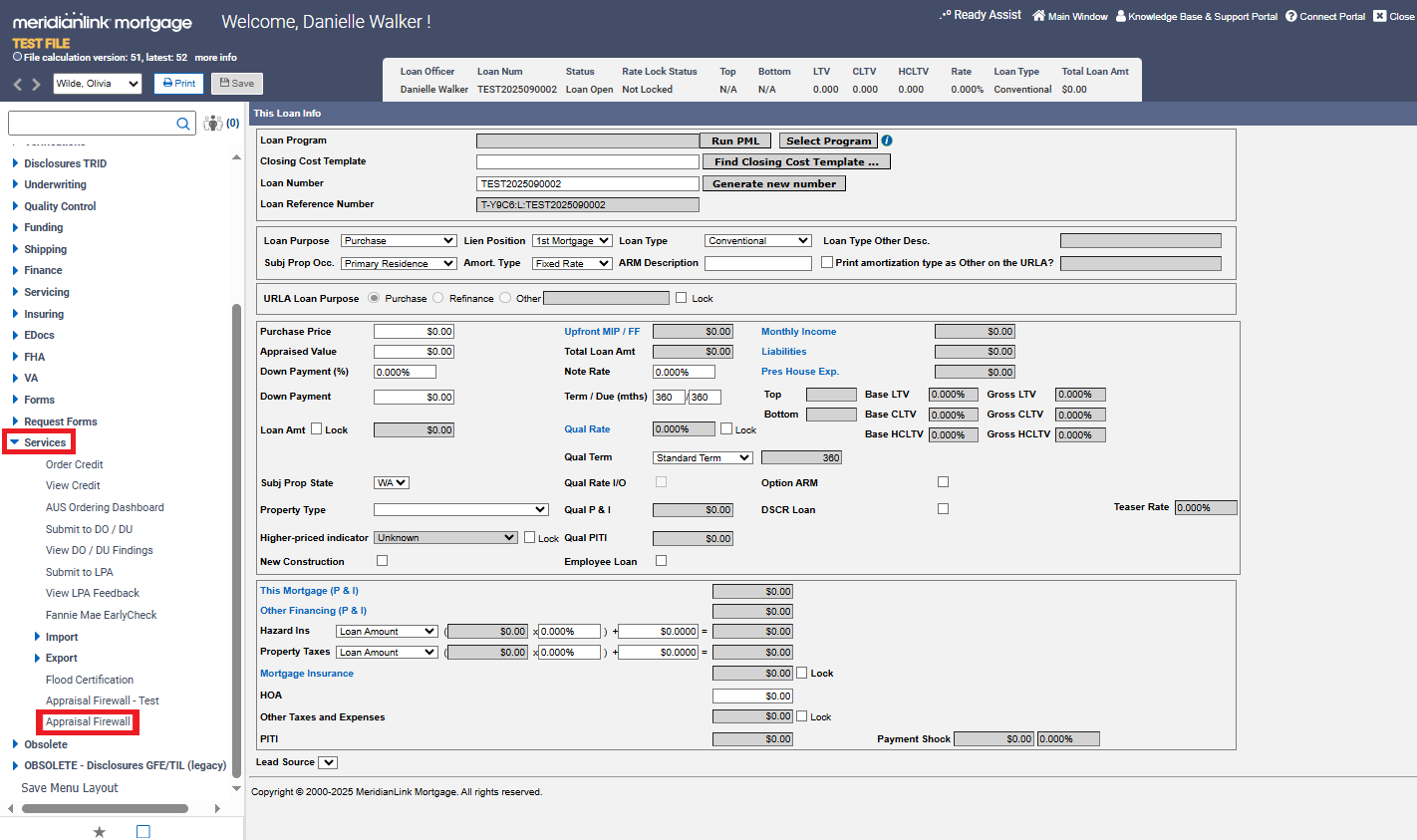Screen dimensions: 1417x840
Task: Toggle URLA Loan Purpose Lock checkbox
Action: click(x=682, y=297)
